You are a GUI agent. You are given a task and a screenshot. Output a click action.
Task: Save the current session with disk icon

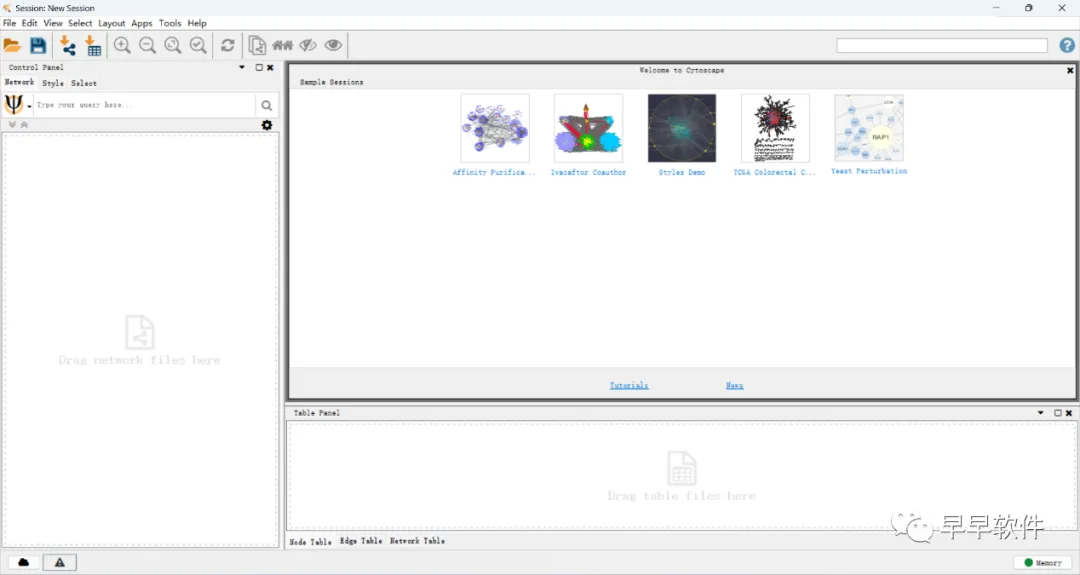(38, 45)
